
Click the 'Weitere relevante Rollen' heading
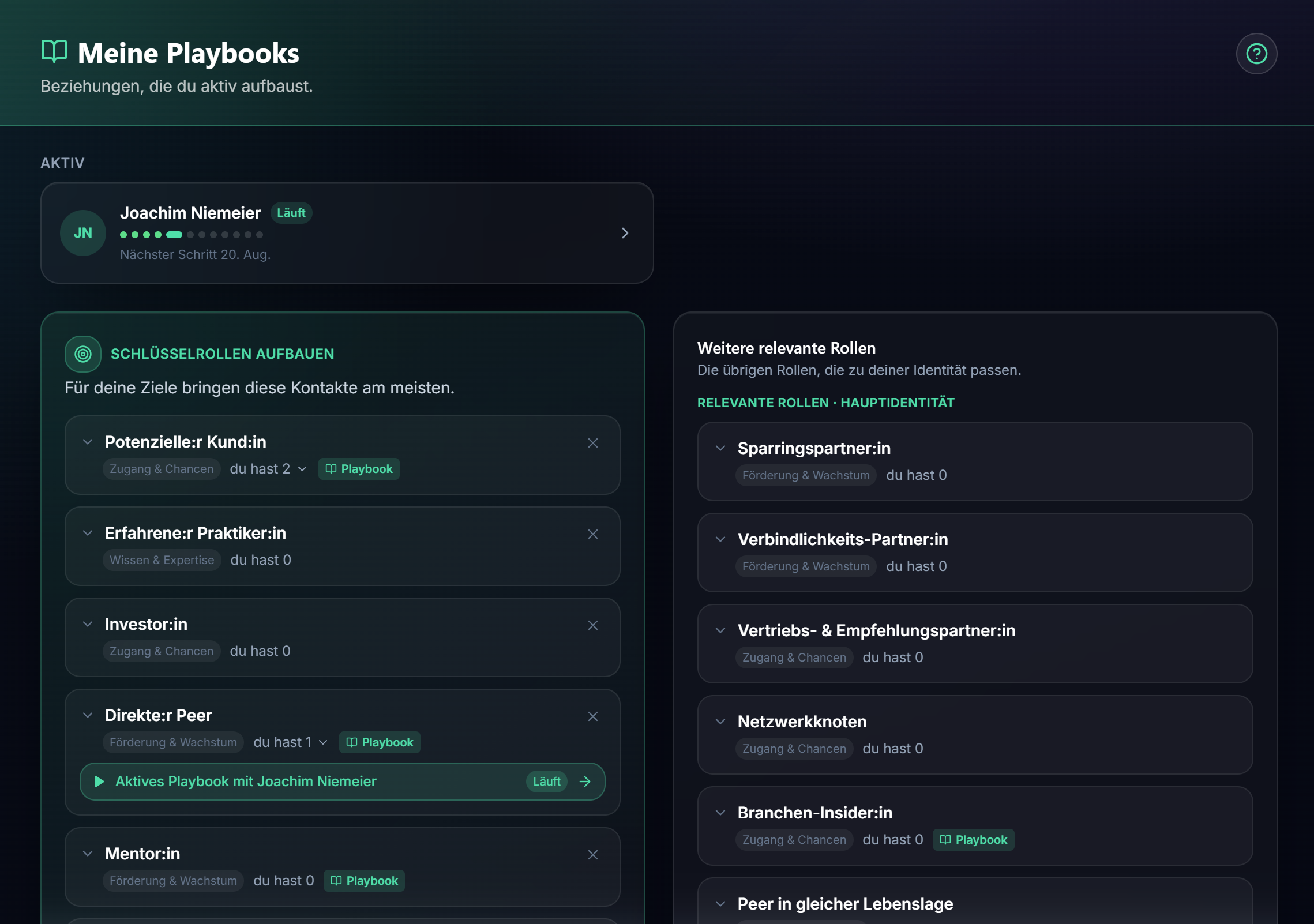[786, 348]
